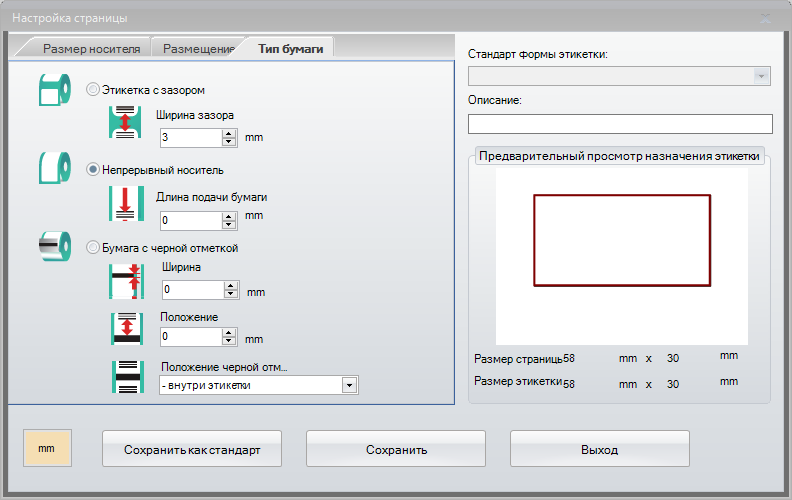Select the Бумага с черной отметкой option

[92, 247]
